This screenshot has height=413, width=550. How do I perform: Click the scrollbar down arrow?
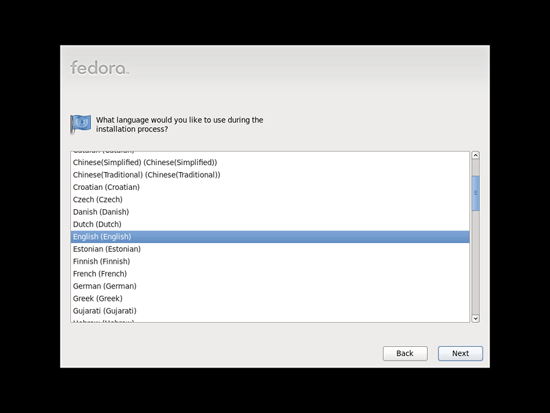point(476,319)
